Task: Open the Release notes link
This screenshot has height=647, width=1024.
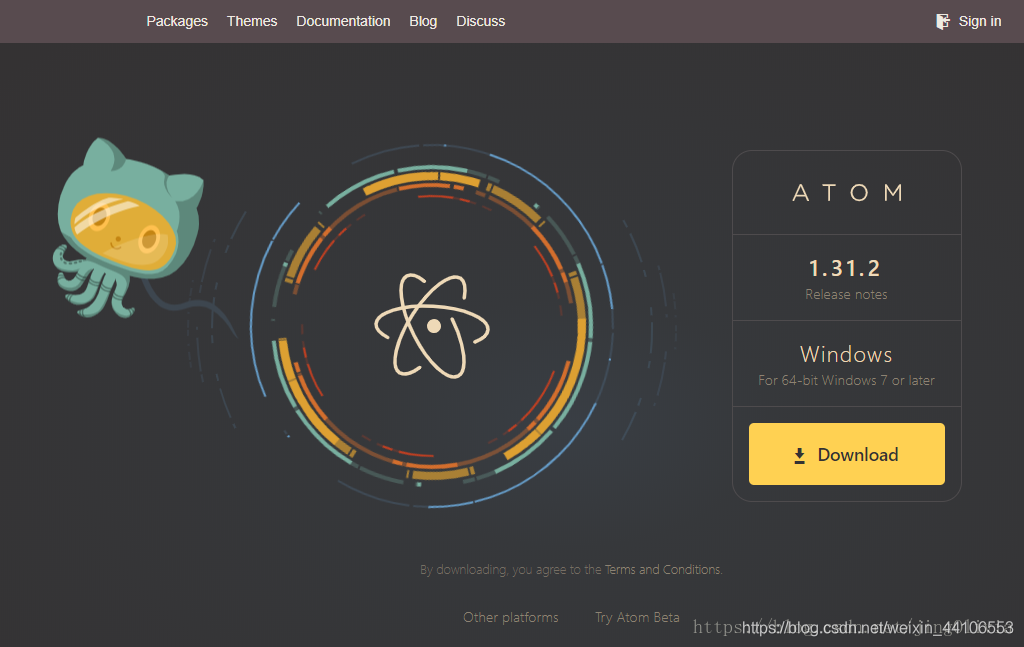Action: pyautogui.click(x=846, y=294)
